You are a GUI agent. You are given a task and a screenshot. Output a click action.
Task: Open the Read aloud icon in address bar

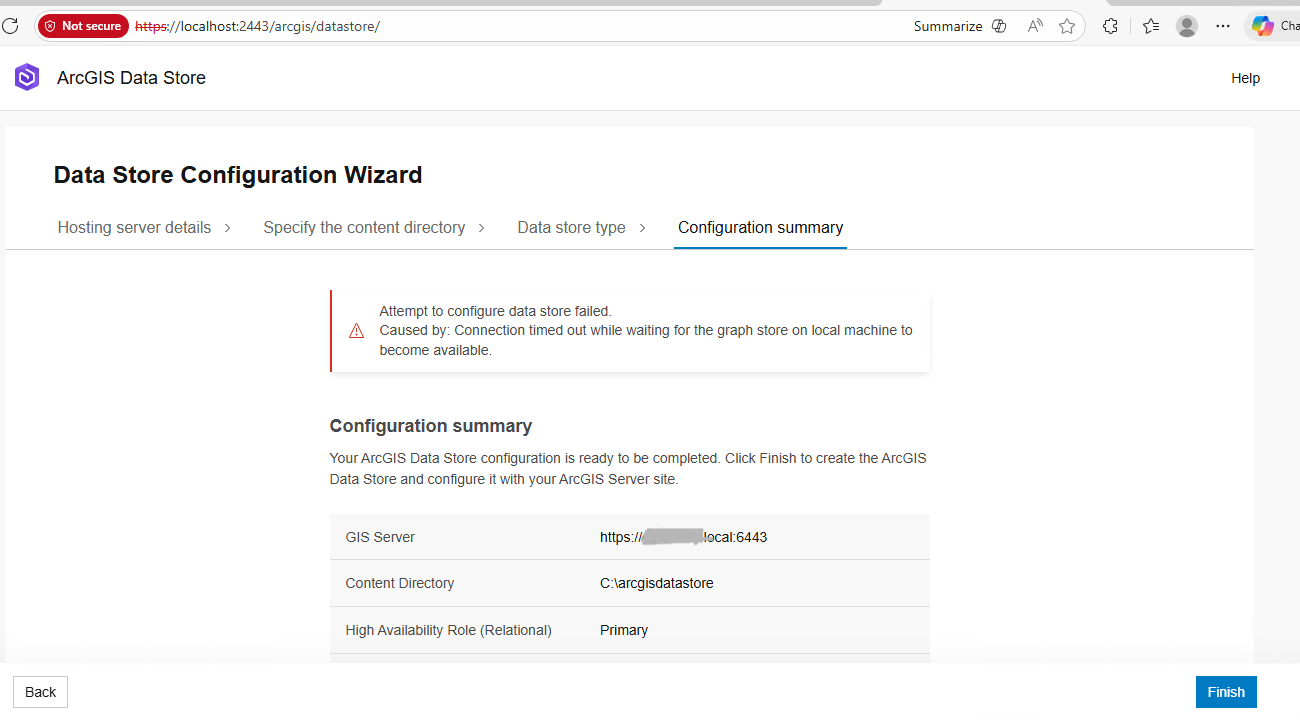(1035, 26)
